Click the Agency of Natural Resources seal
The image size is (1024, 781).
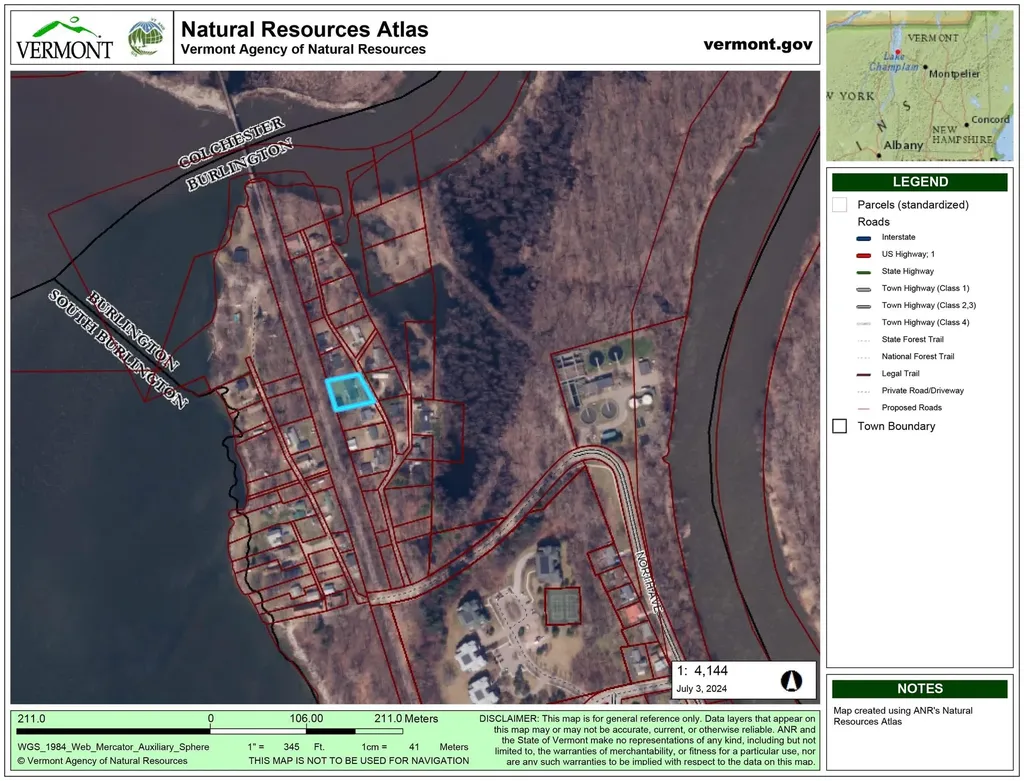[x=147, y=37]
